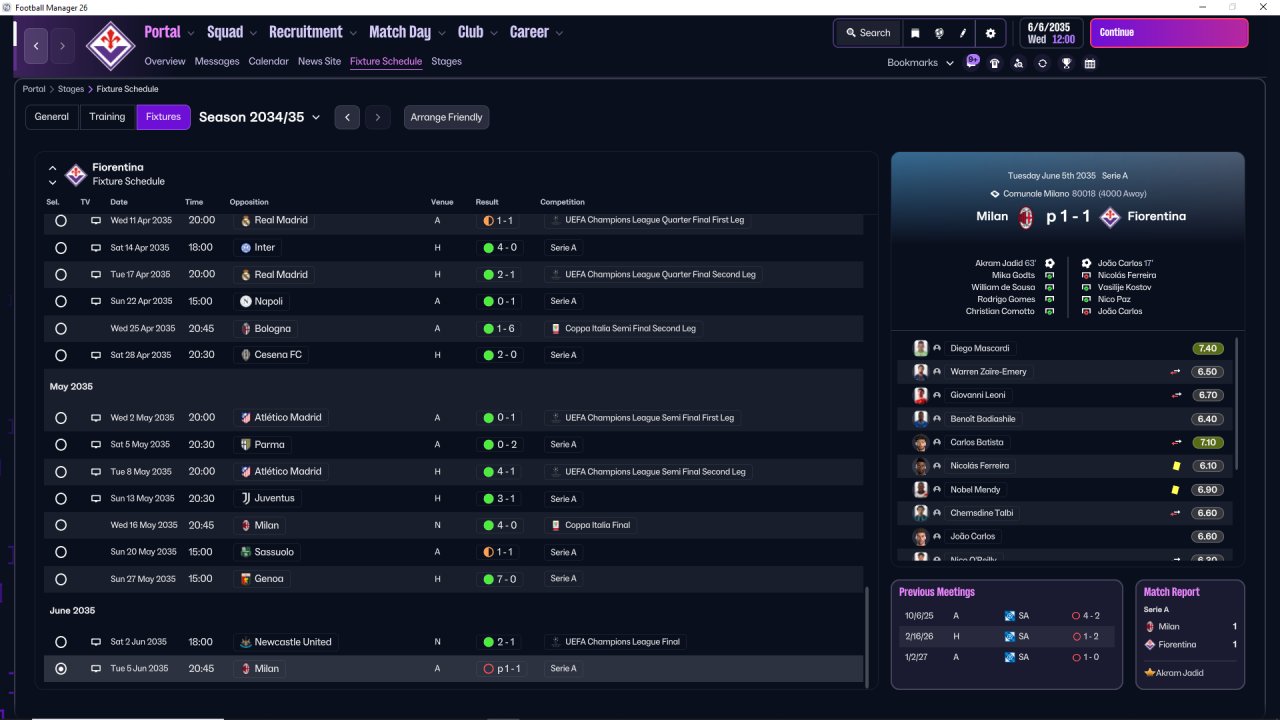This screenshot has width=1280, height=720.
Task: Click the Atlético Madrid crest on the 2 May row
Action: 246,417
